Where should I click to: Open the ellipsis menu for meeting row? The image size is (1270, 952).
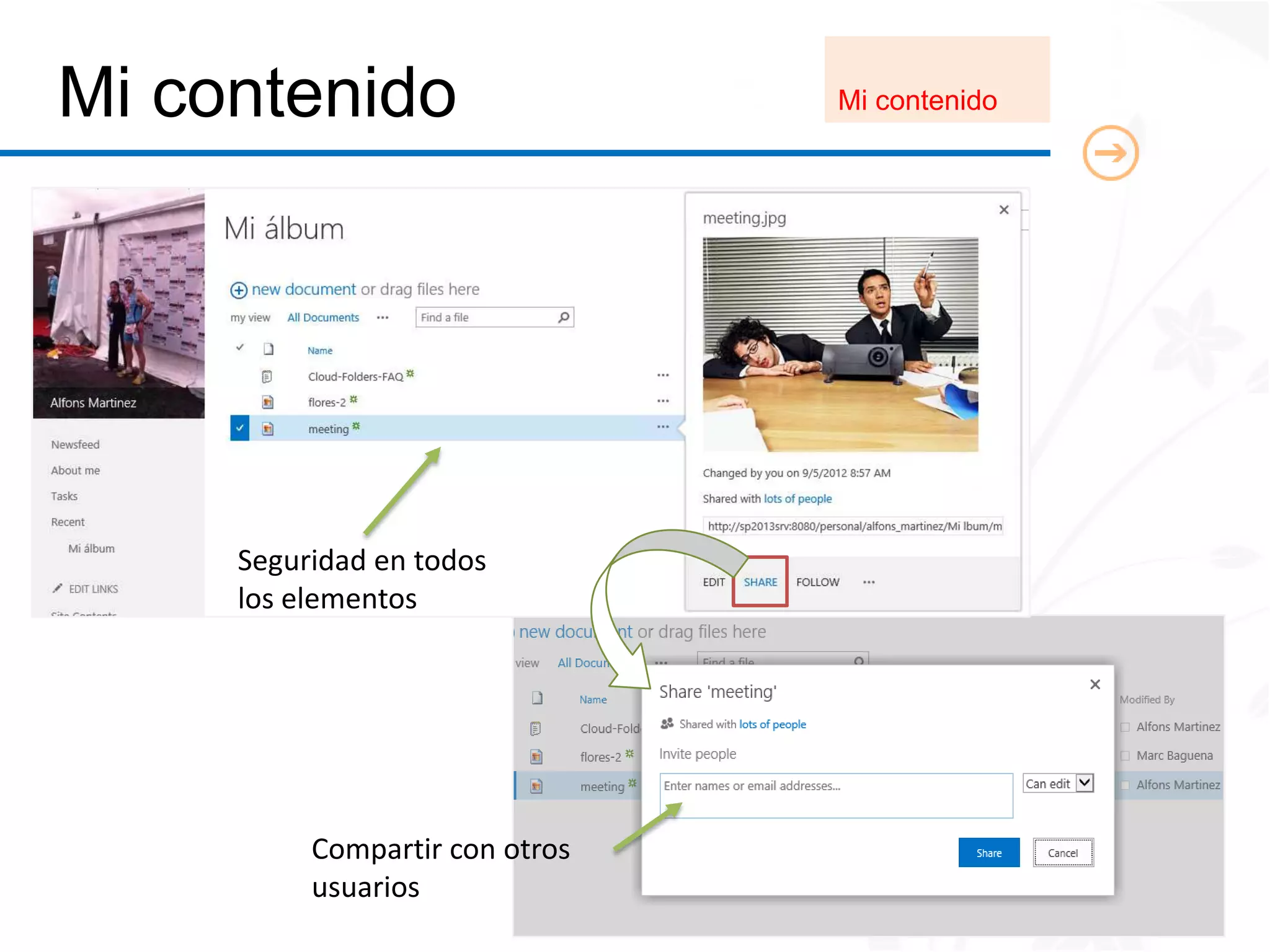663,427
